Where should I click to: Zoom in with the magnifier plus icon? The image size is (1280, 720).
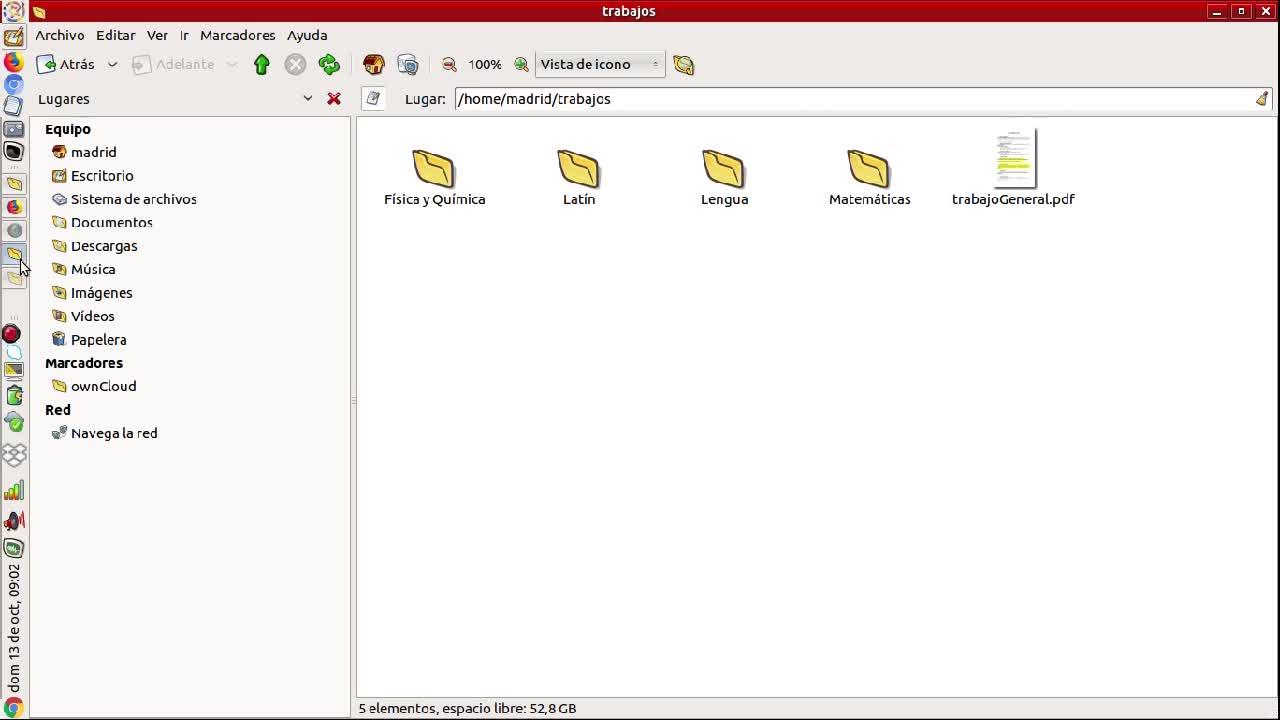[521, 65]
